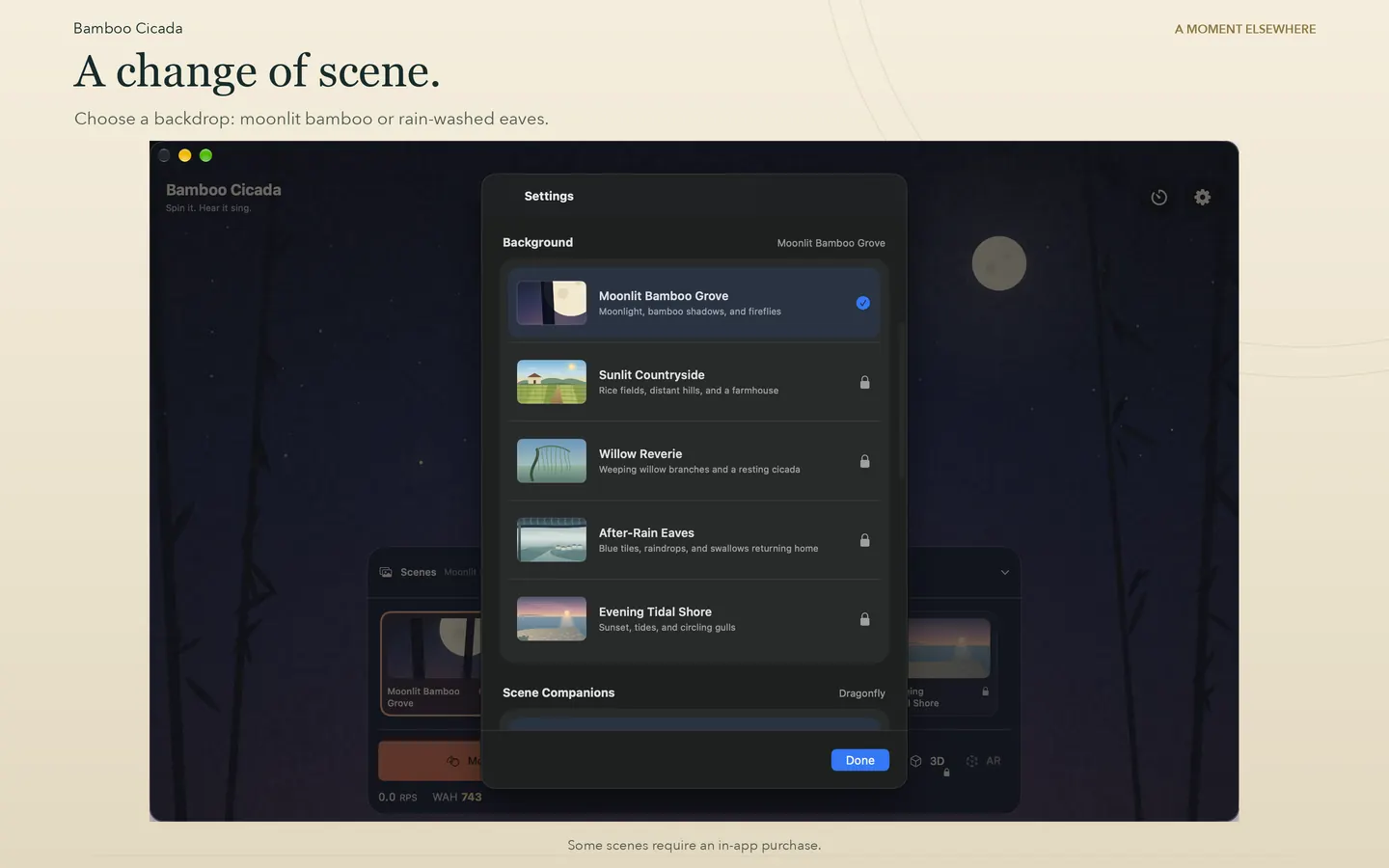The width and height of the screenshot is (1389, 868).
Task: Select the Sunlit Countryside background row
Action: 694,382
